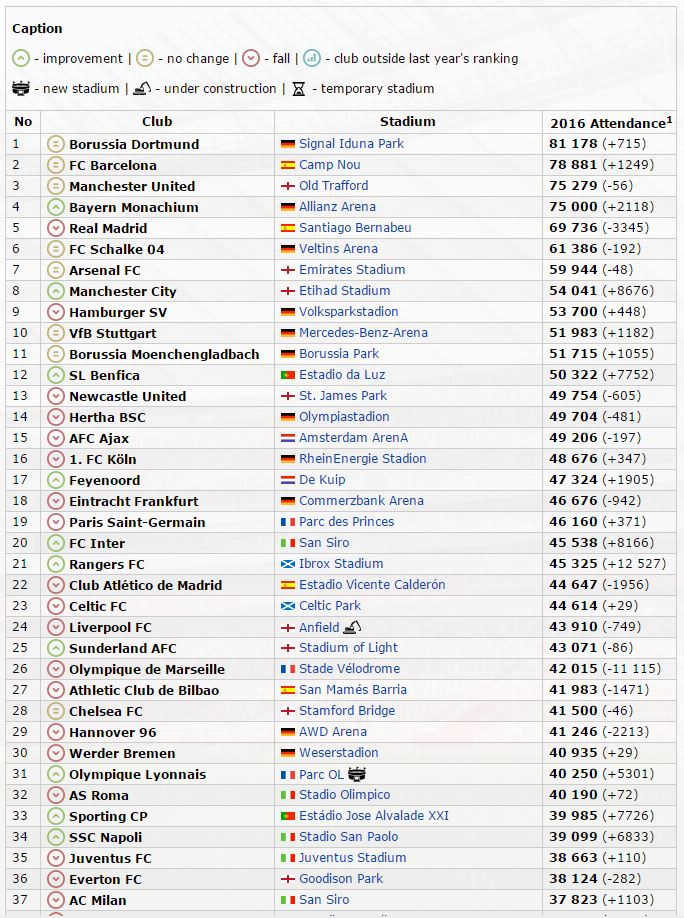Click the new stadium icon next to Parc OL
The width and height of the screenshot is (684, 918).
[x=358, y=774]
